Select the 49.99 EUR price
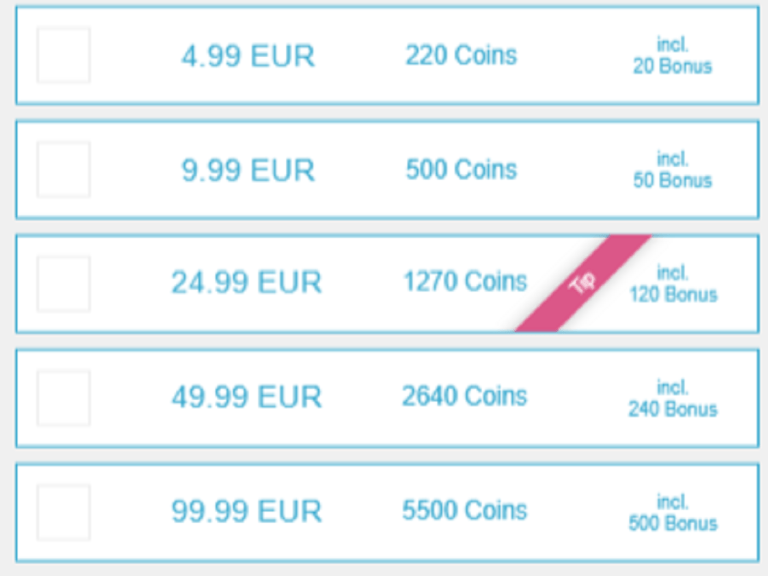The width and height of the screenshot is (768, 576). (x=246, y=397)
